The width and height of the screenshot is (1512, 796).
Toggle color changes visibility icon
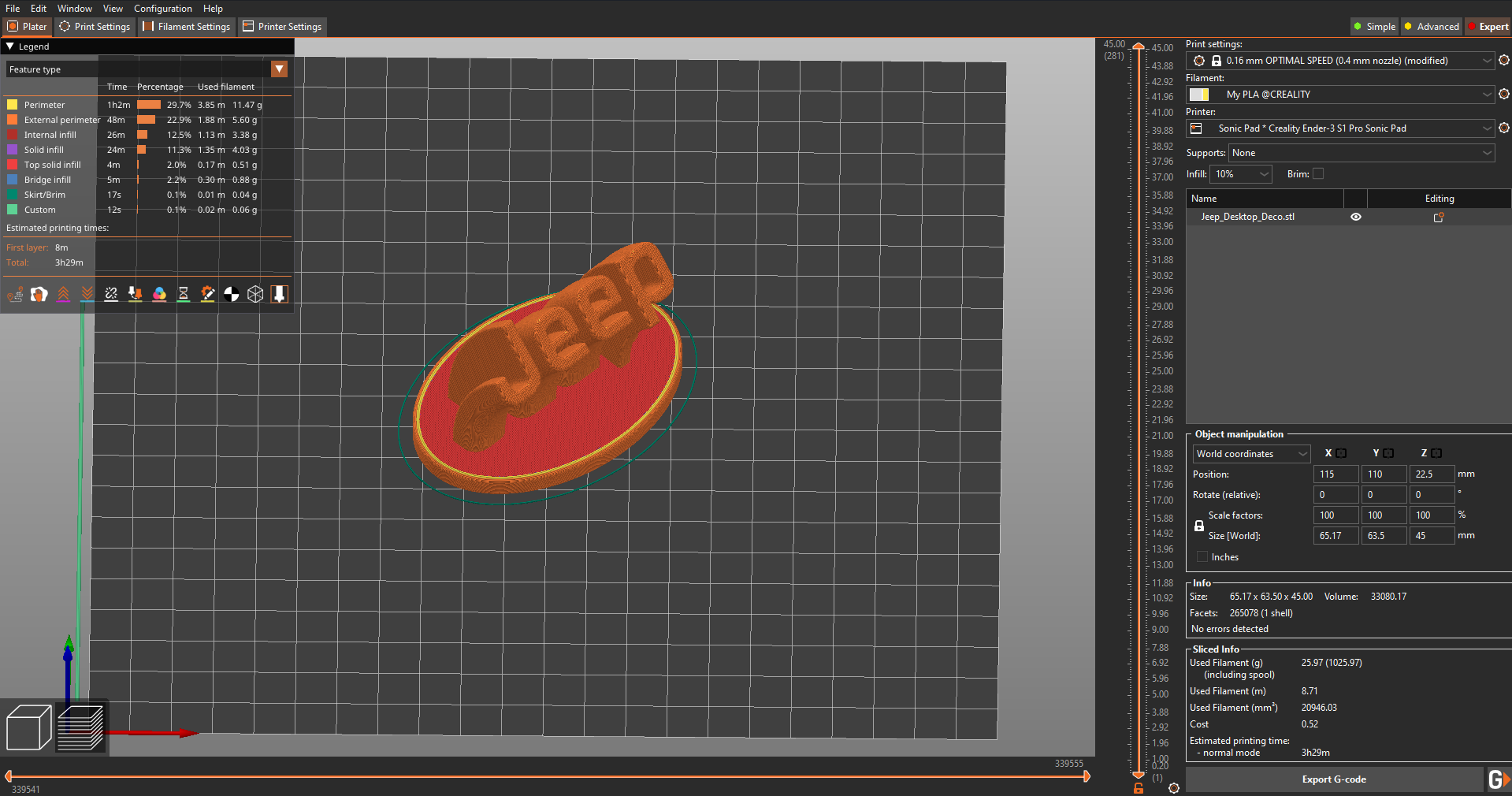click(159, 294)
